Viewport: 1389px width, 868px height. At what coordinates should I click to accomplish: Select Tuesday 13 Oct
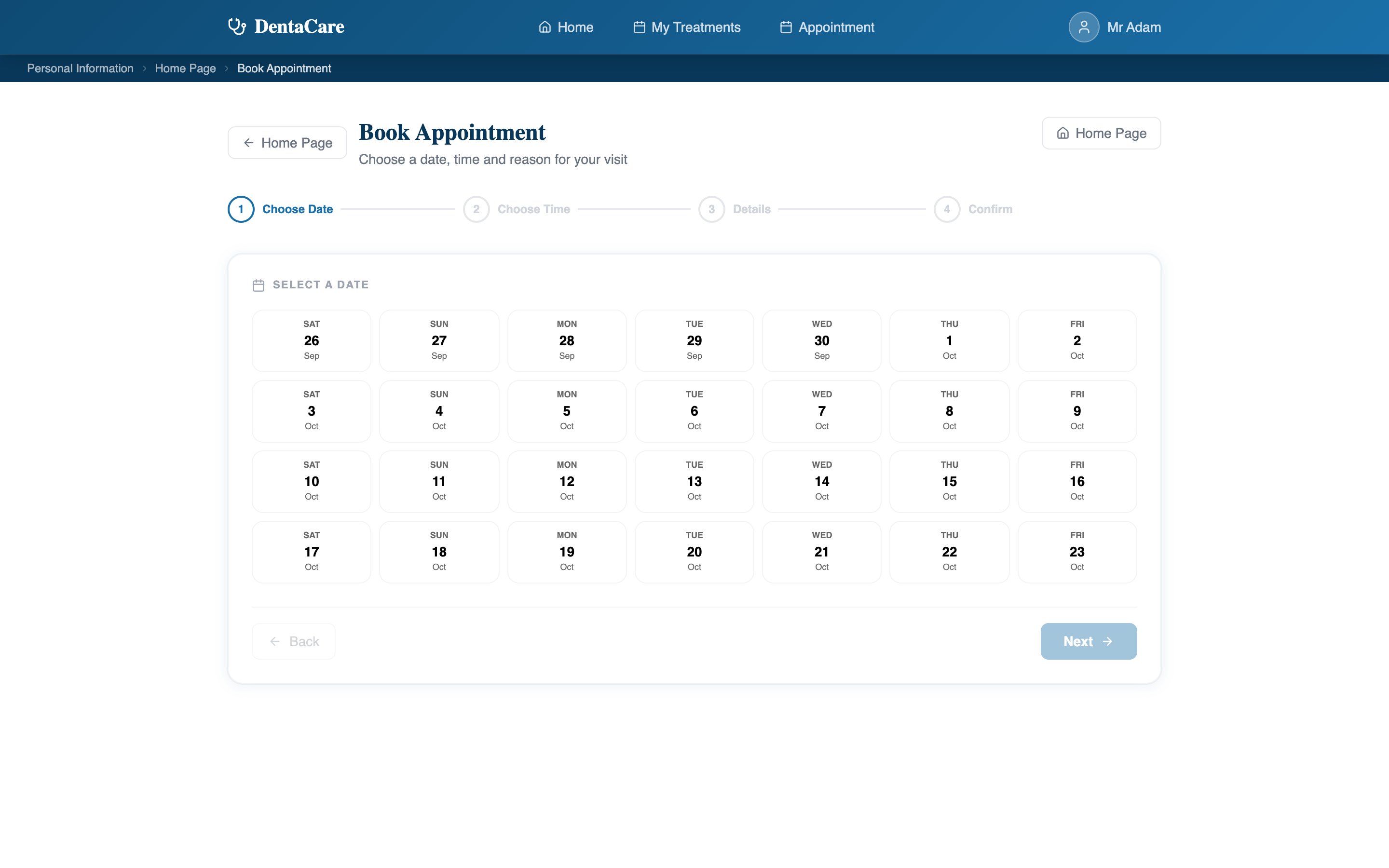click(x=694, y=482)
